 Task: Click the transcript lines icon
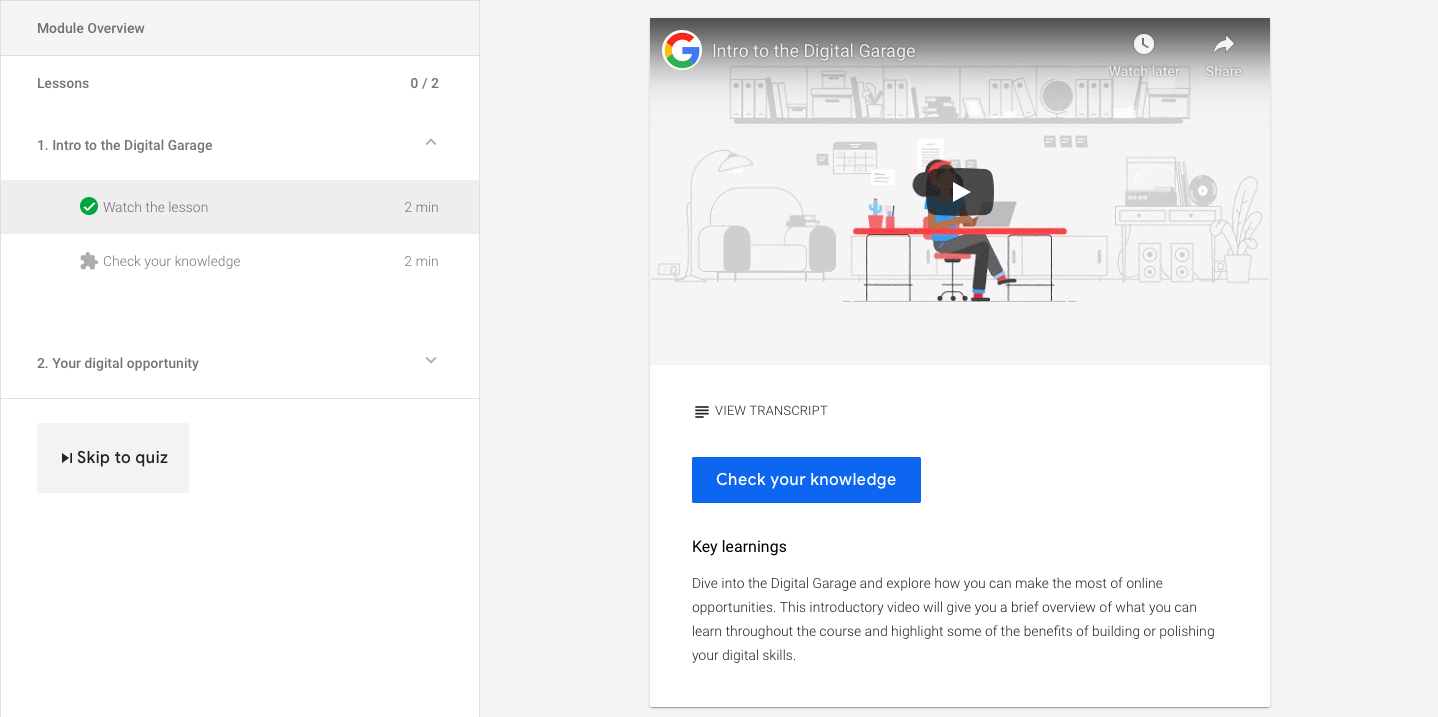[x=701, y=411]
